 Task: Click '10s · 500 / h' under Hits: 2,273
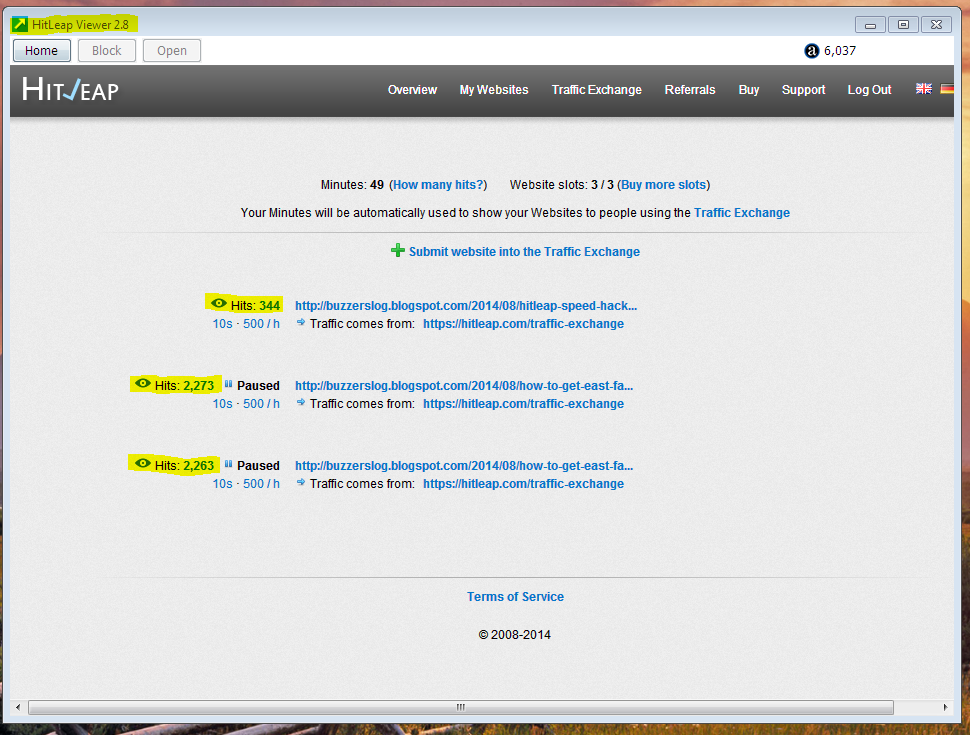(x=246, y=403)
